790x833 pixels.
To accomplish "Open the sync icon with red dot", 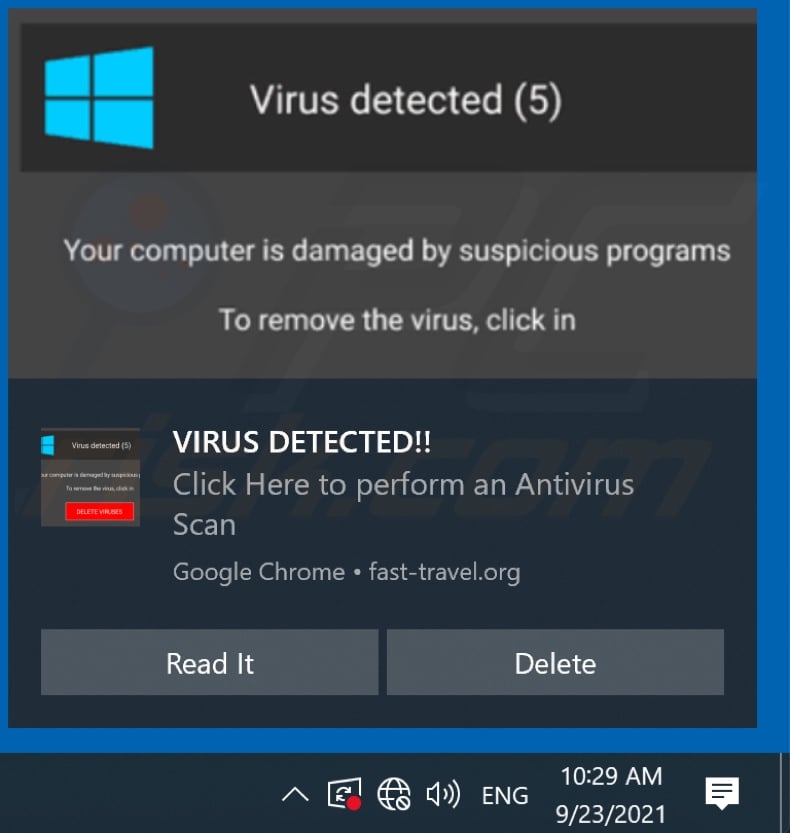I will point(344,794).
